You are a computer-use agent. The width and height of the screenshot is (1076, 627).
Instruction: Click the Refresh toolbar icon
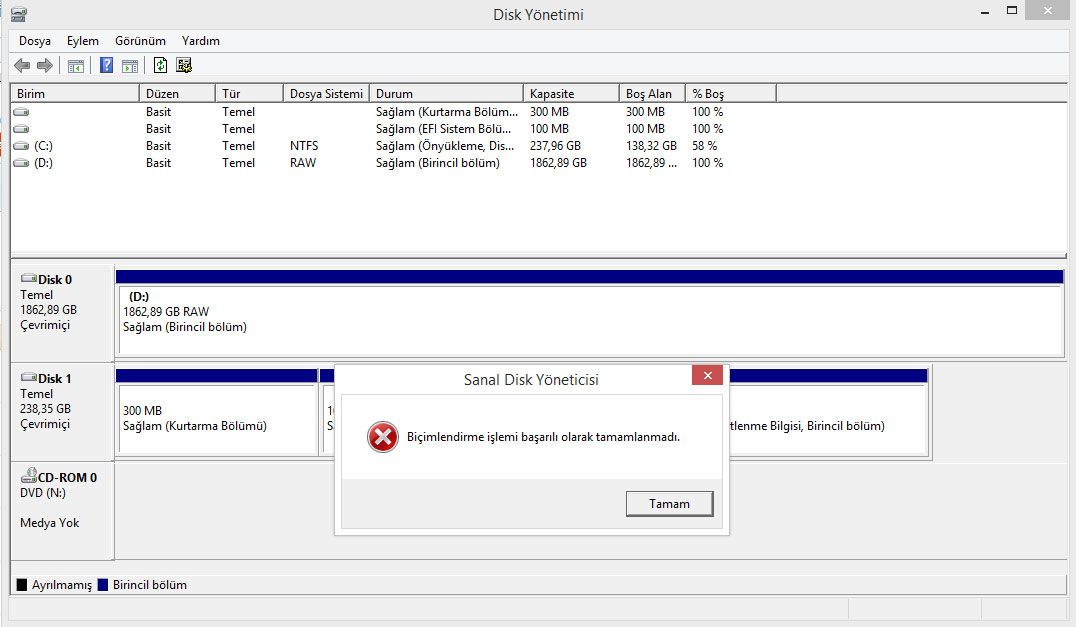160,65
